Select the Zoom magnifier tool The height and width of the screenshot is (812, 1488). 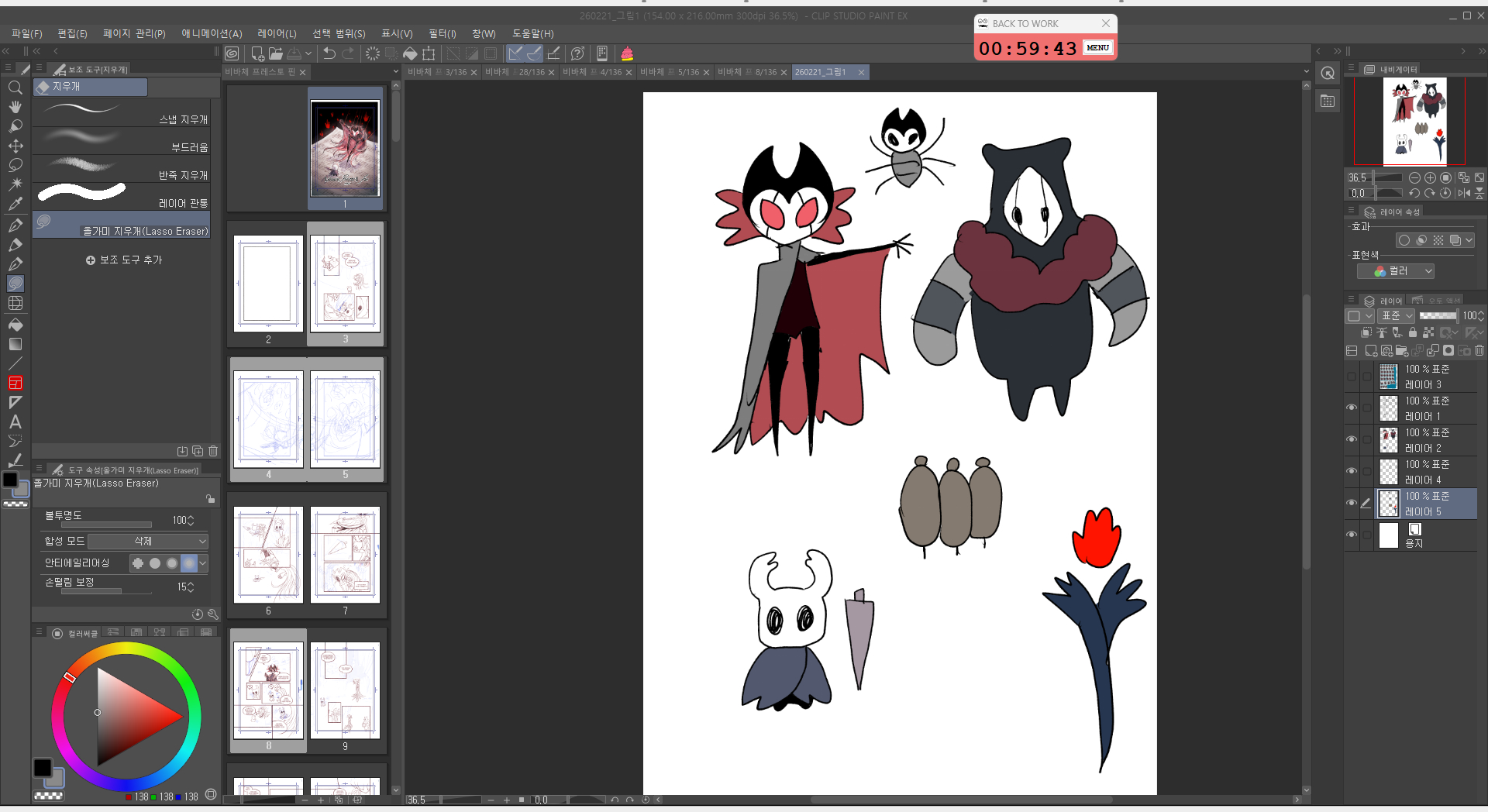pos(15,88)
